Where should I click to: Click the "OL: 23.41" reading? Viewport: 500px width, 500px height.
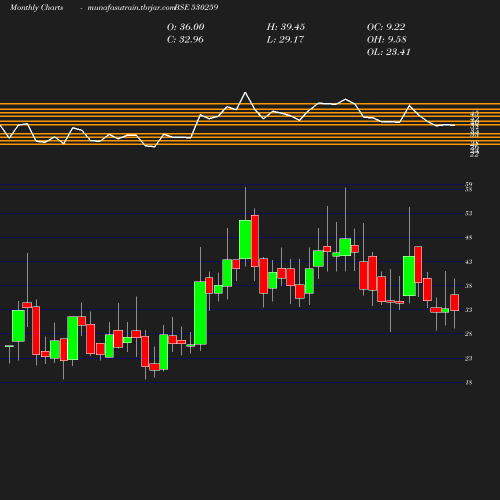click(x=388, y=52)
